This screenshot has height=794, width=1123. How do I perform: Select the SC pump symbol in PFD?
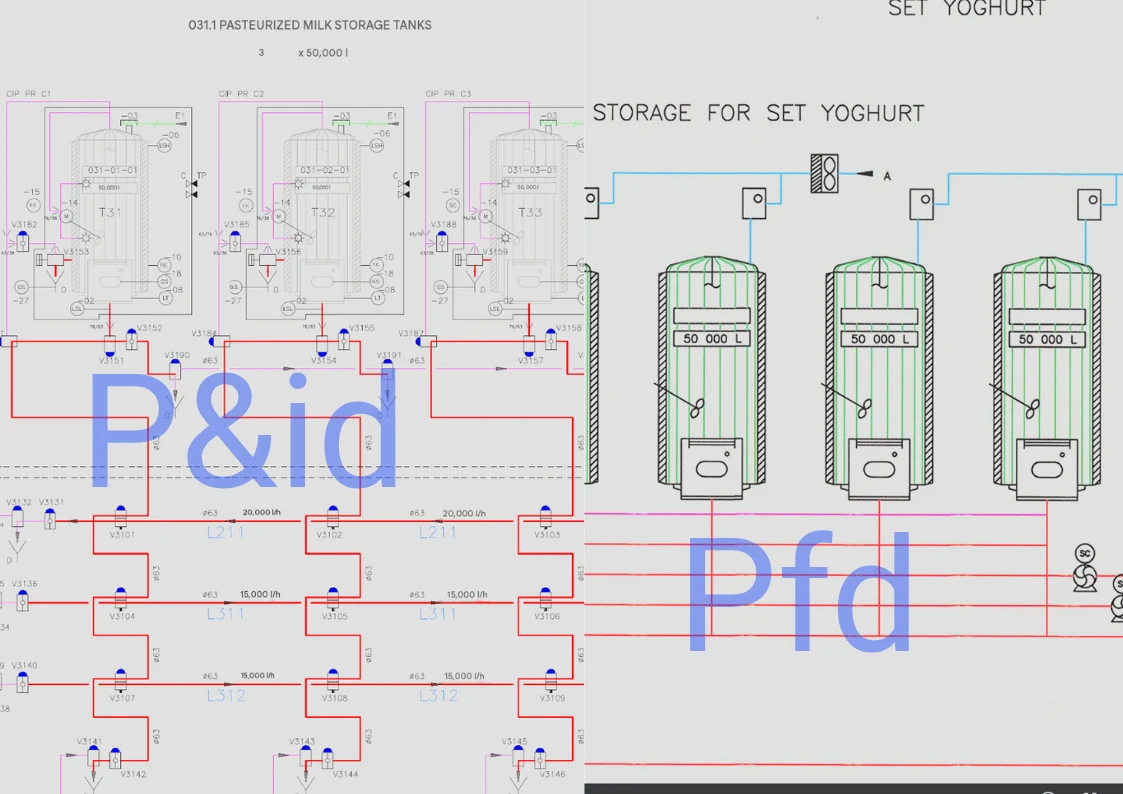pos(1084,568)
